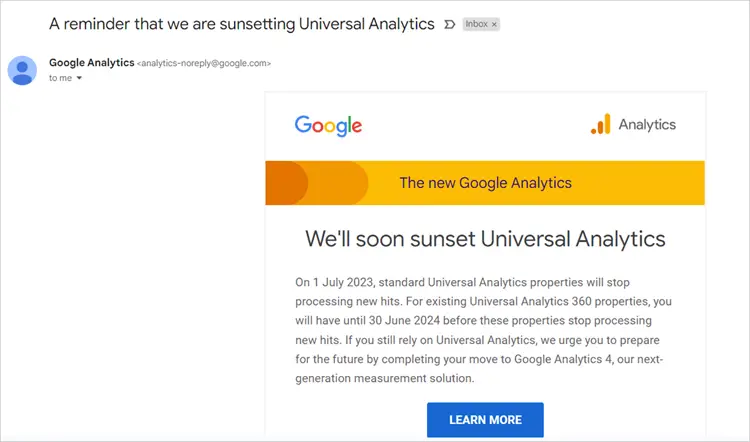Click 'The new Google Analytics' banner text

click(x=485, y=183)
